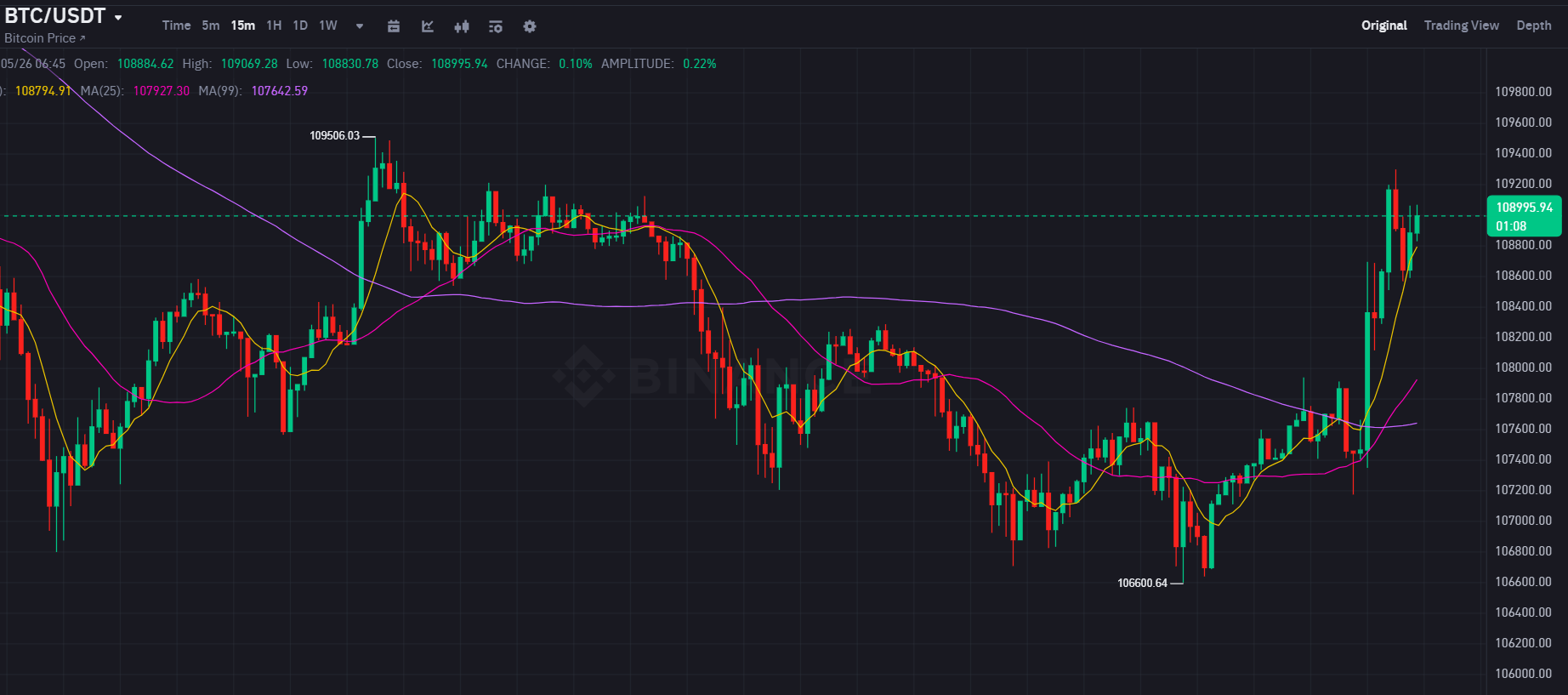Click the High value 109069.28

click(x=249, y=64)
